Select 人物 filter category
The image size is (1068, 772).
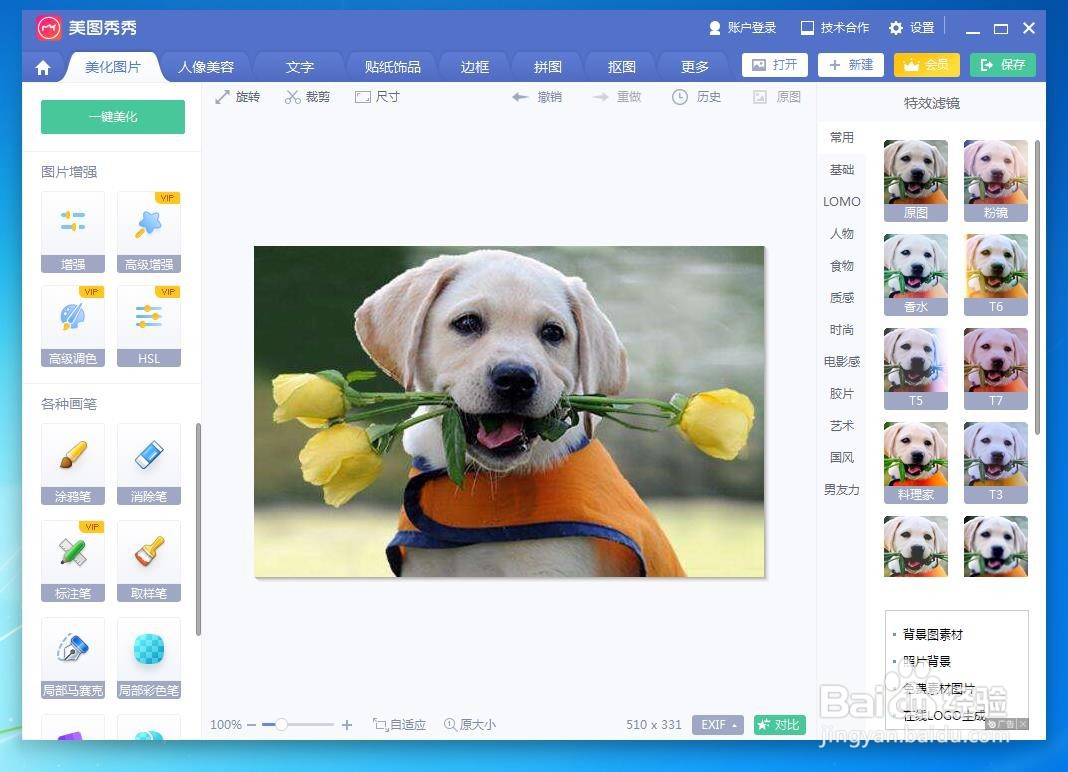842,234
